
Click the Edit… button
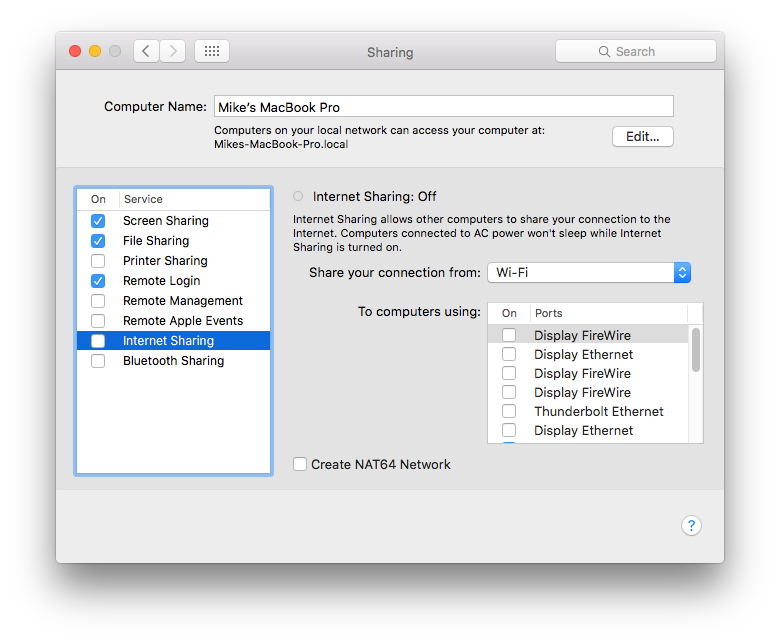(642, 136)
